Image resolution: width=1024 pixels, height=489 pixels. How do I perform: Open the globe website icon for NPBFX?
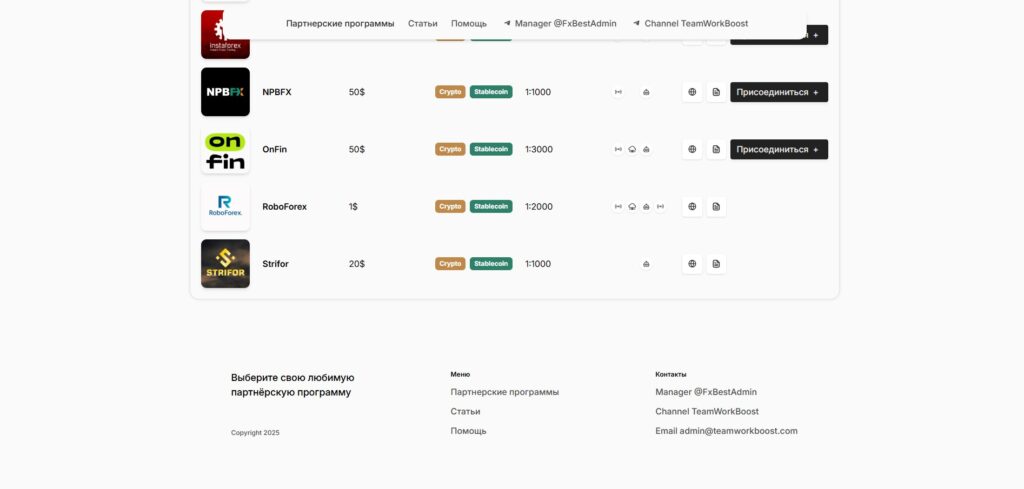click(692, 92)
